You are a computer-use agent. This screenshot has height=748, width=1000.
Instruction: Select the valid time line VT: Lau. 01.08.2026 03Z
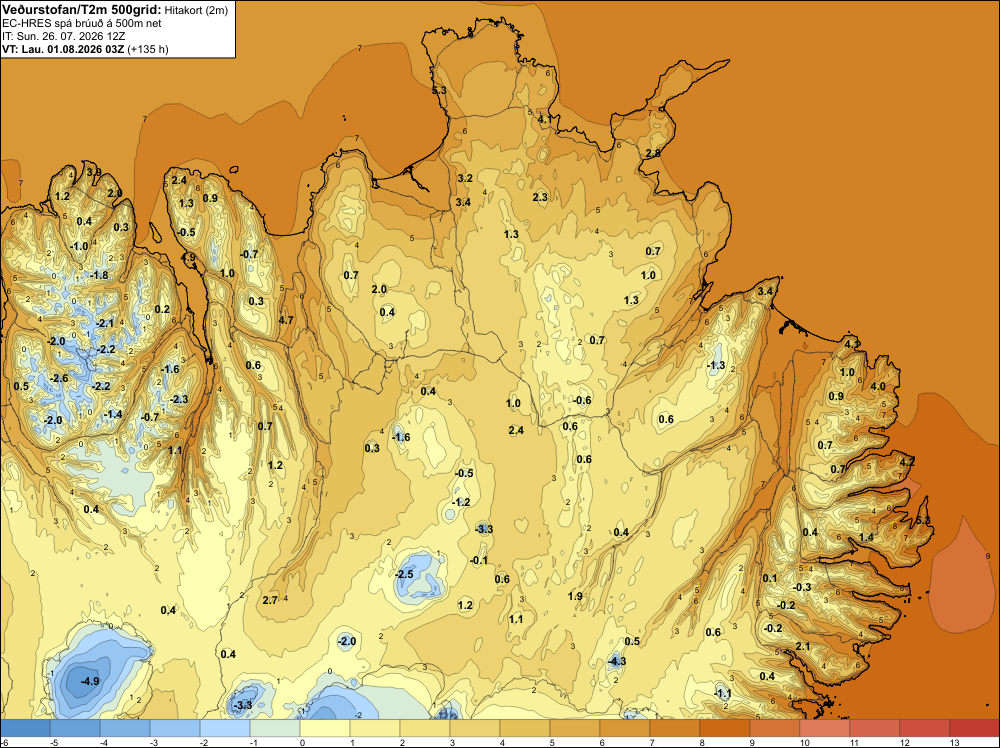click(85, 49)
